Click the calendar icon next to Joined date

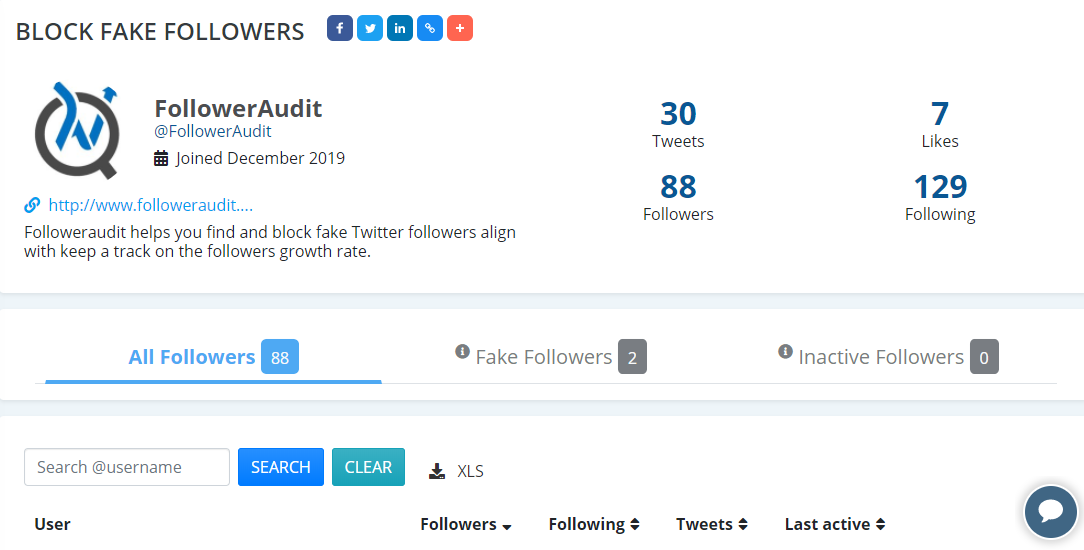coord(161,158)
